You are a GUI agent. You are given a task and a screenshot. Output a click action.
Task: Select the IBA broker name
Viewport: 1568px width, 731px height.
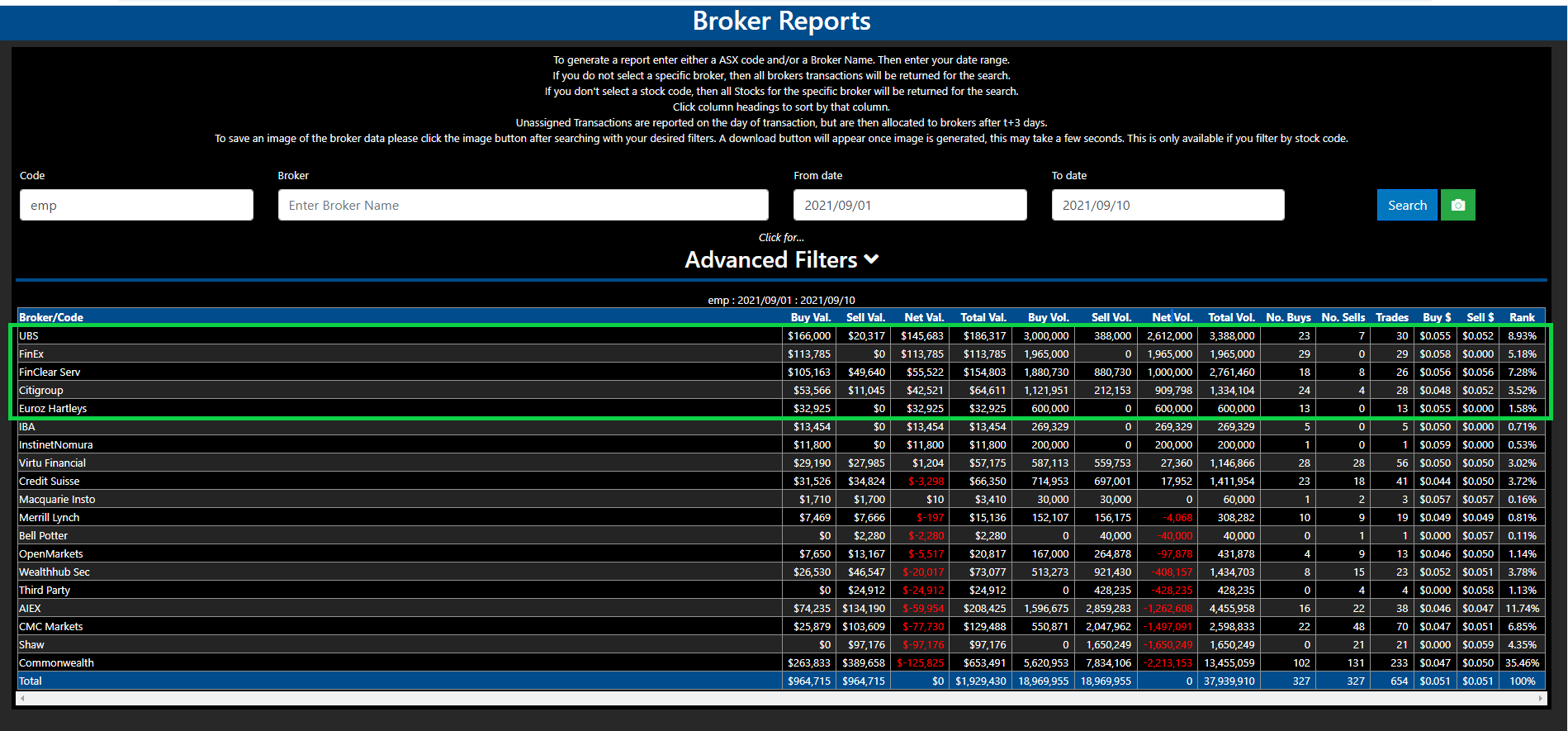tap(27, 426)
